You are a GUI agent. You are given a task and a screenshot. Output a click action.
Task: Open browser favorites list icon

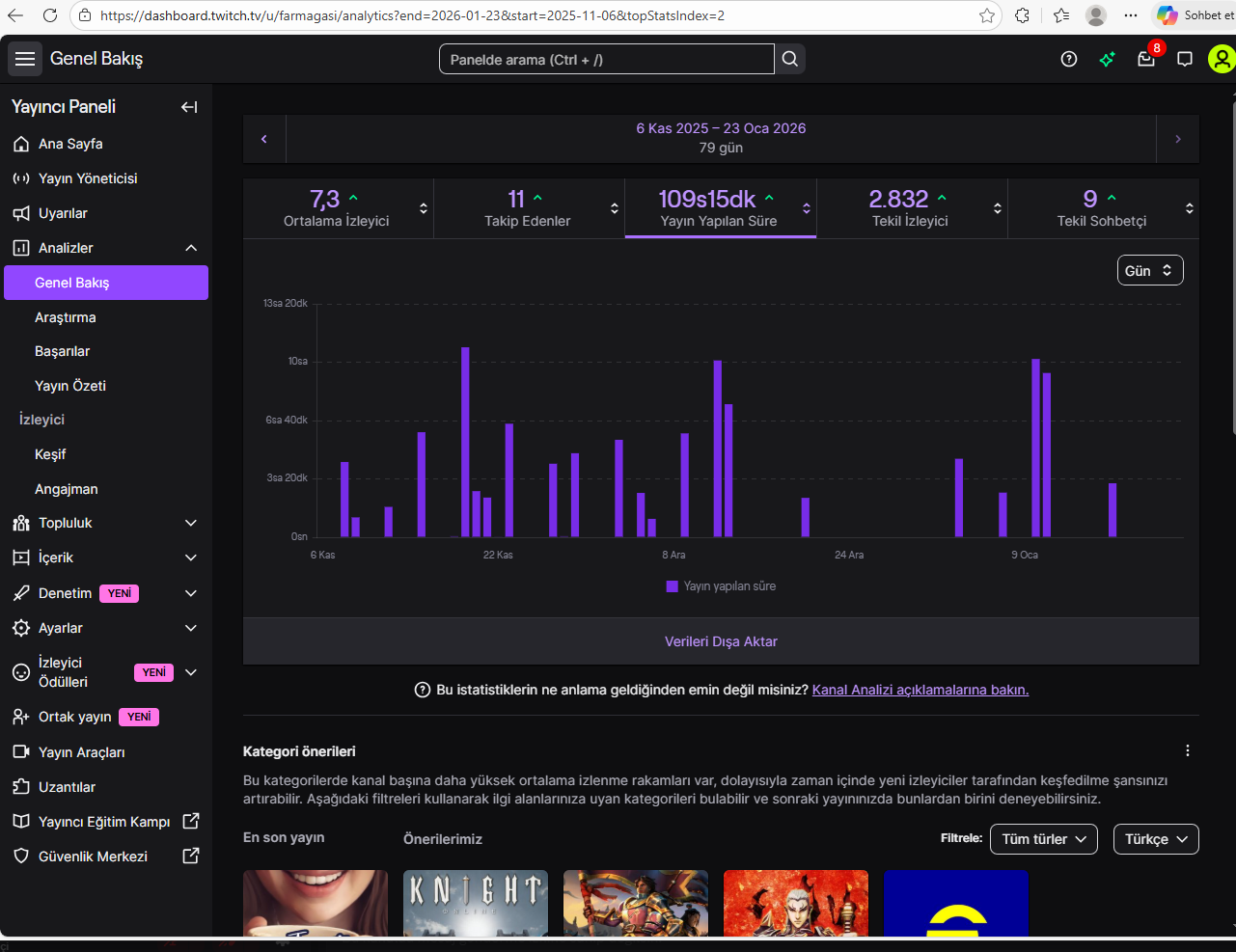pyautogui.click(x=1061, y=15)
